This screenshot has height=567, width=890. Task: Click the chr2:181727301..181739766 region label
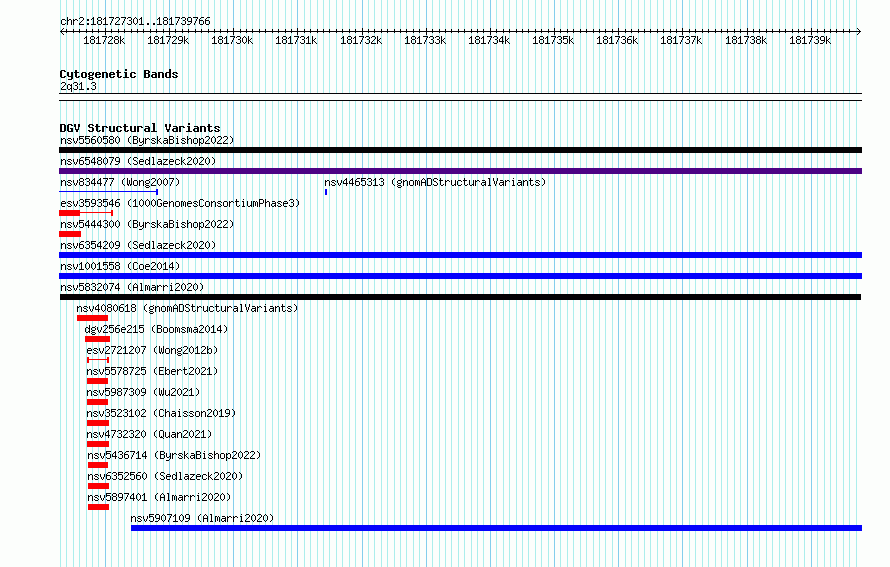coord(135,21)
